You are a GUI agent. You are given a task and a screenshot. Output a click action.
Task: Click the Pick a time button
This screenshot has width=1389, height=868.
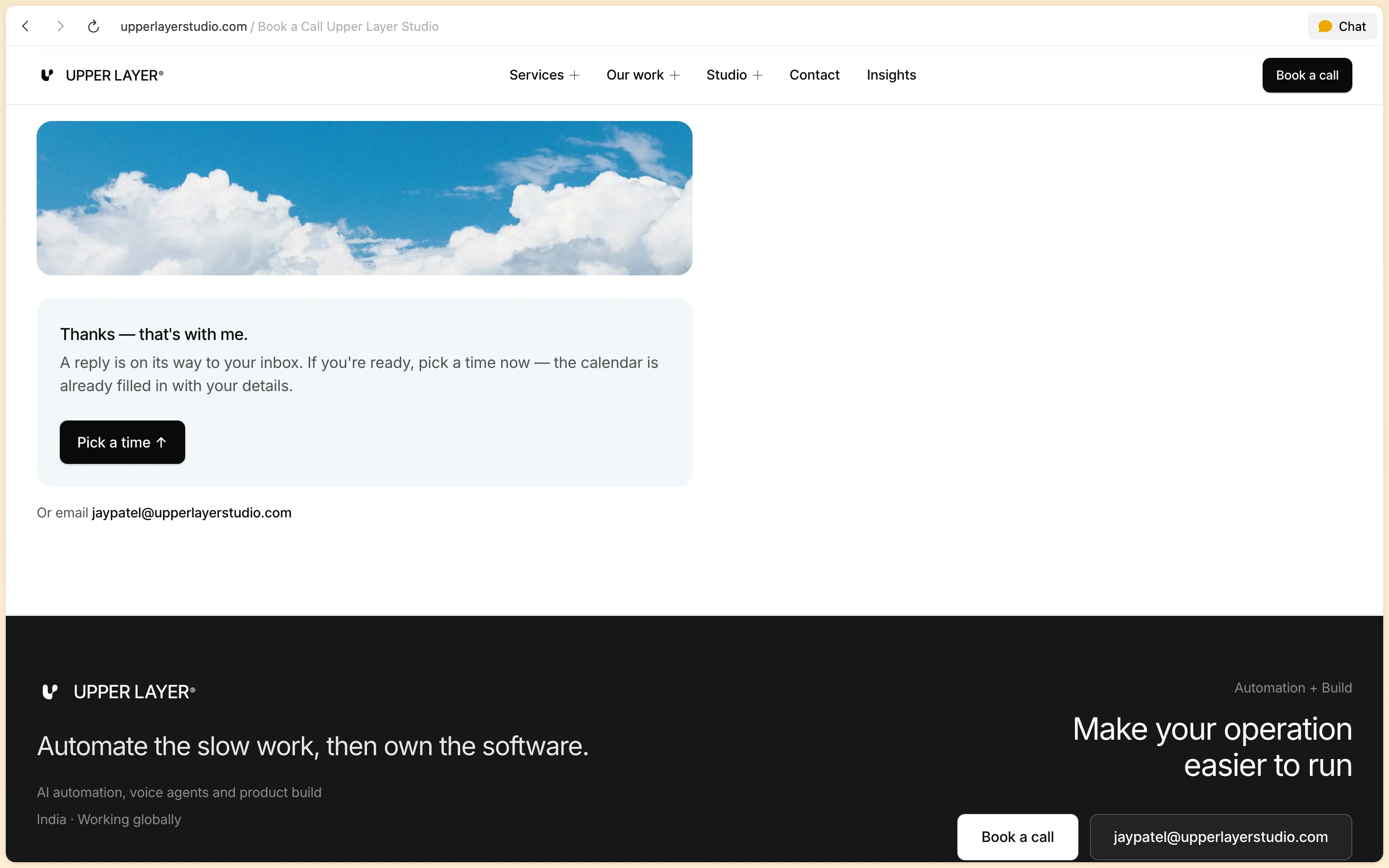click(x=122, y=442)
